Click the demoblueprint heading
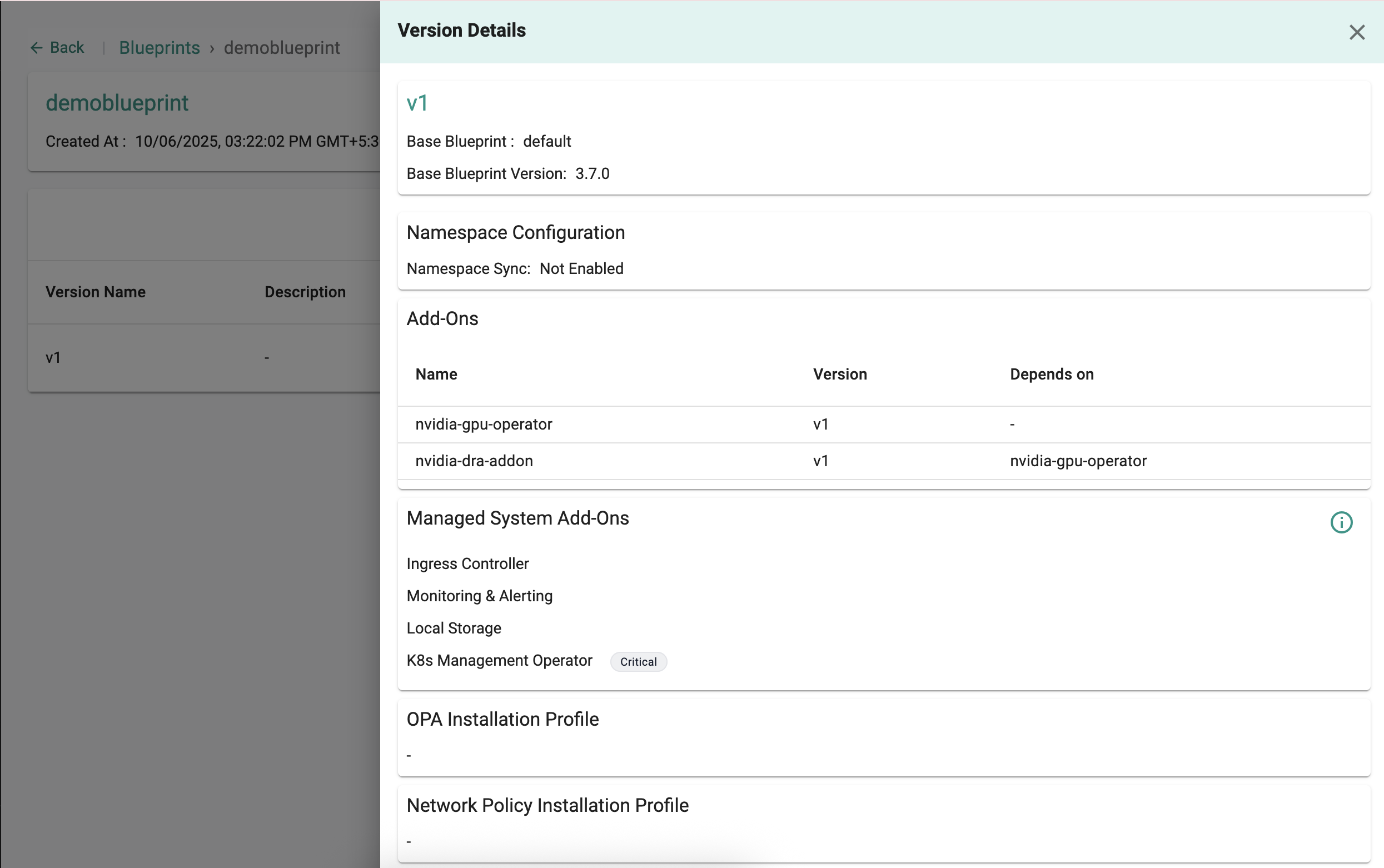Viewport: 1384px width, 868px height. click(117, 103)
